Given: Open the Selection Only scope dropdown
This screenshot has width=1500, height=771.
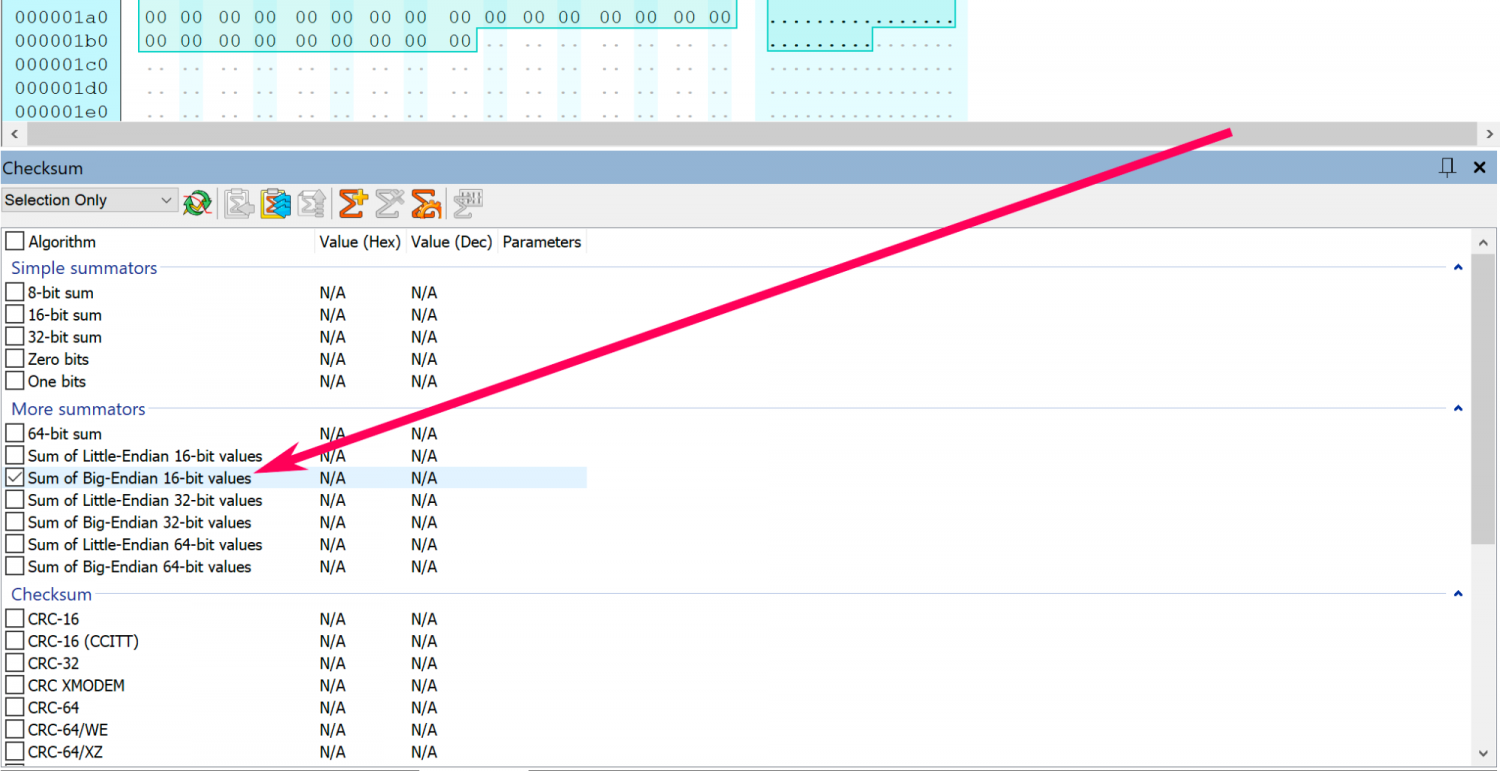Looking at the screenshot, I should pos(90,200).
